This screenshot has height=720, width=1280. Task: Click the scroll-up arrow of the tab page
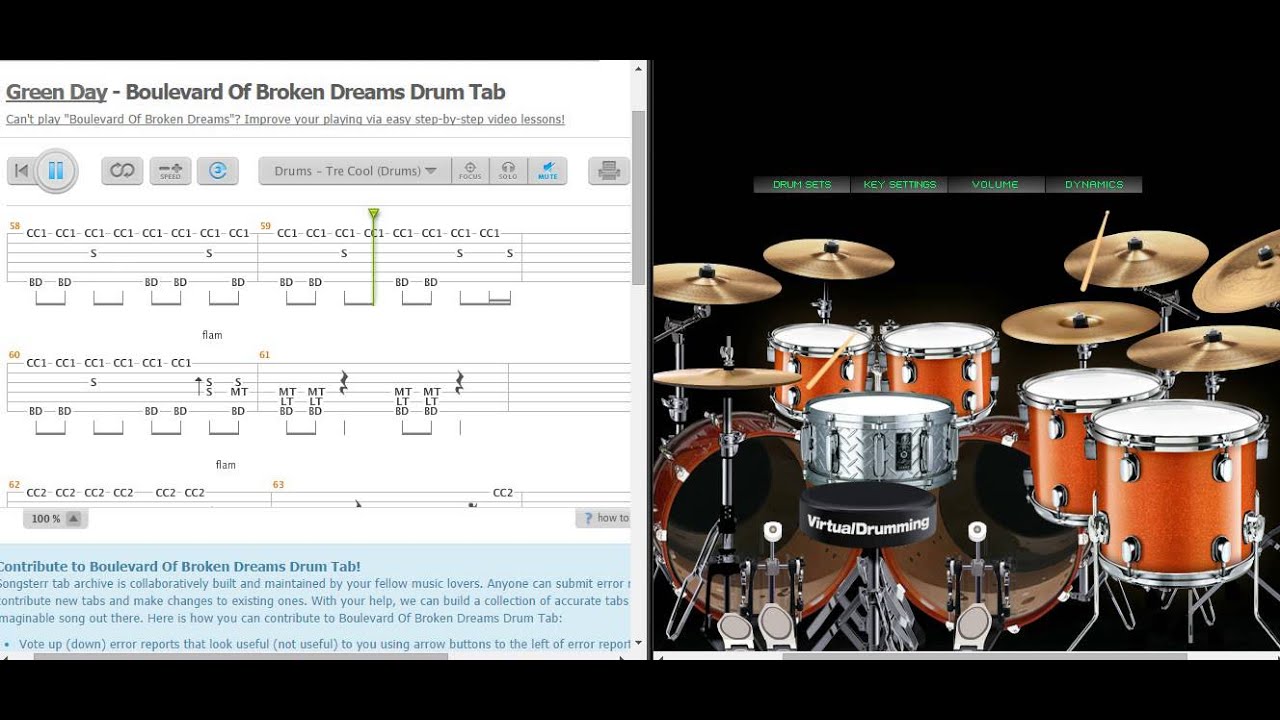[x=638, y=69]
